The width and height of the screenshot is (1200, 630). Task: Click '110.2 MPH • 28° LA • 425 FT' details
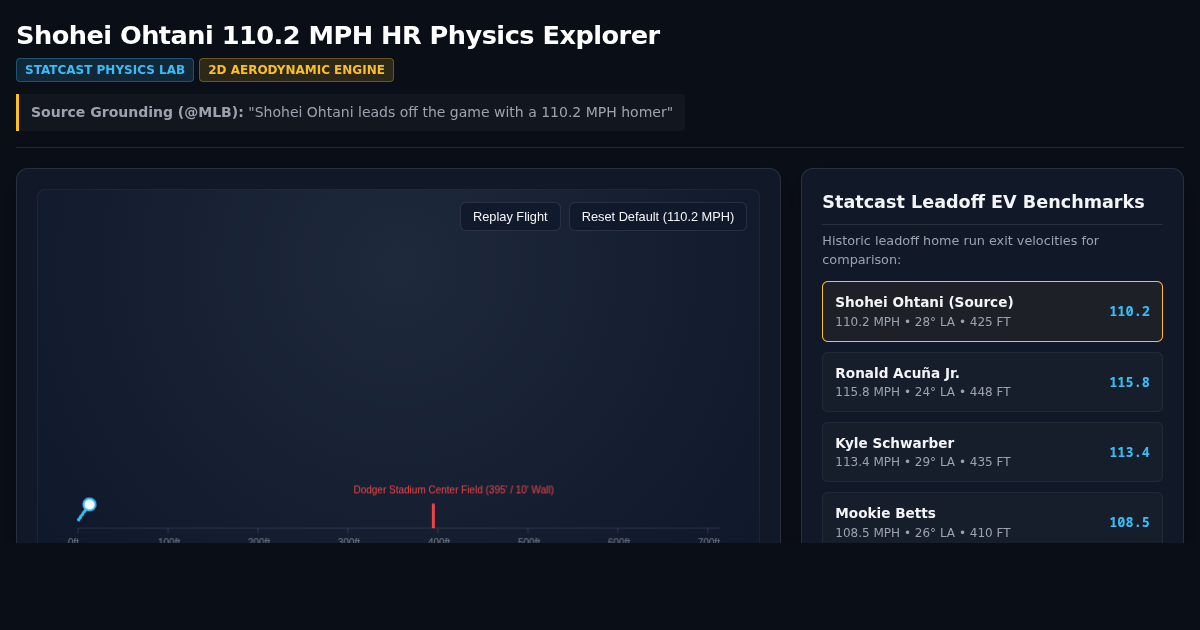[x=923, y=322]
